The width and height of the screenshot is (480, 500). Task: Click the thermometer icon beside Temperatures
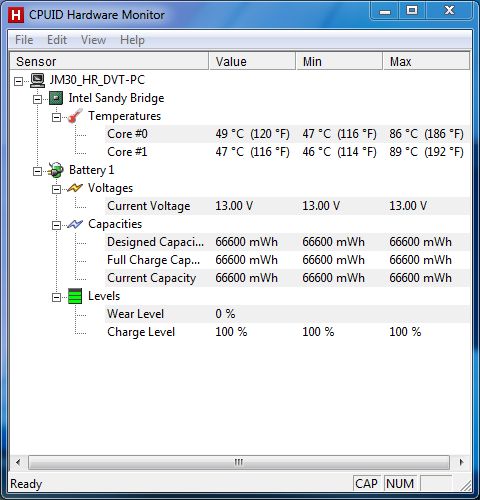pyautogui.click(x=75, y=116)
